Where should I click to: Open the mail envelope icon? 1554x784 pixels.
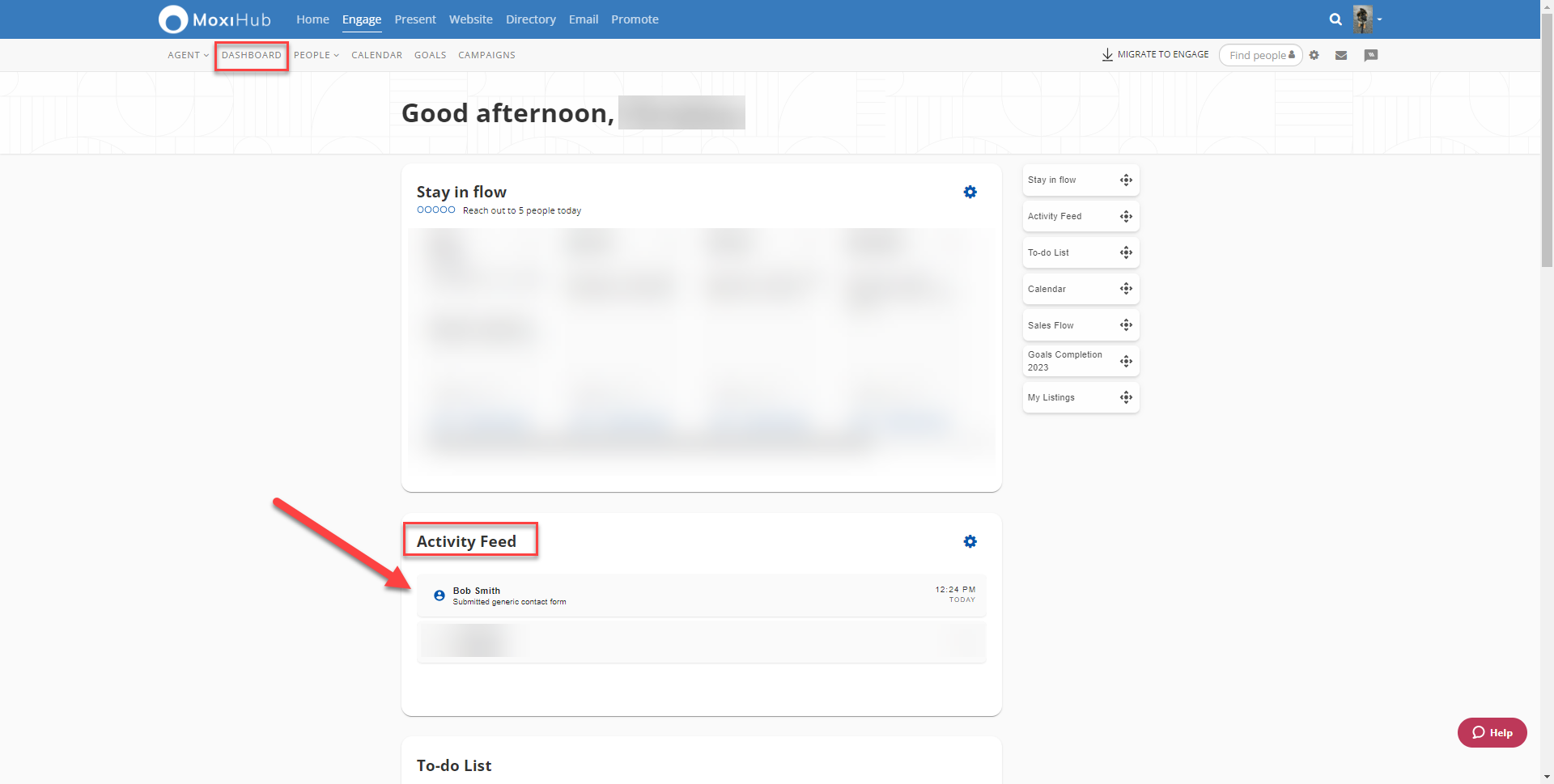pos(1341,55)
